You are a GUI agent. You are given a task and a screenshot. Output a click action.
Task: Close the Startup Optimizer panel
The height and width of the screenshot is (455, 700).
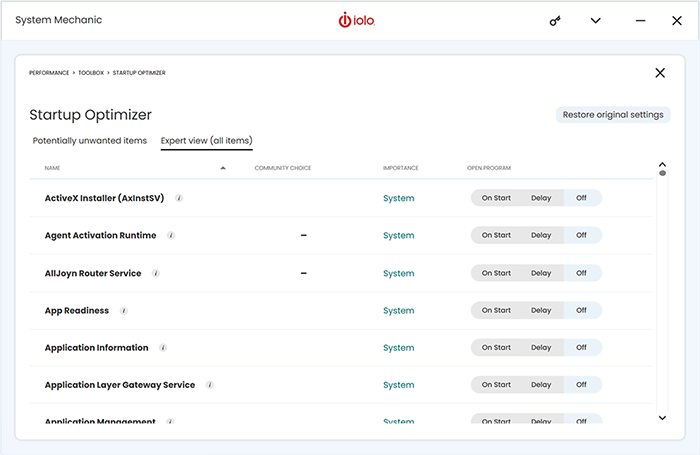click(660, 73)
